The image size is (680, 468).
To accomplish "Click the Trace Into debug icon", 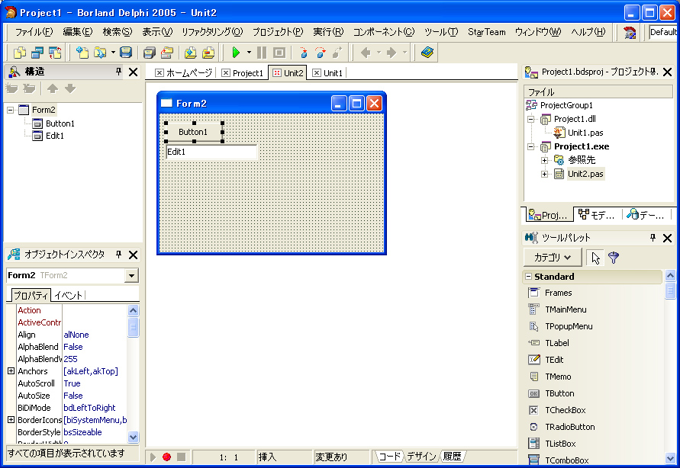I will 304,53.
